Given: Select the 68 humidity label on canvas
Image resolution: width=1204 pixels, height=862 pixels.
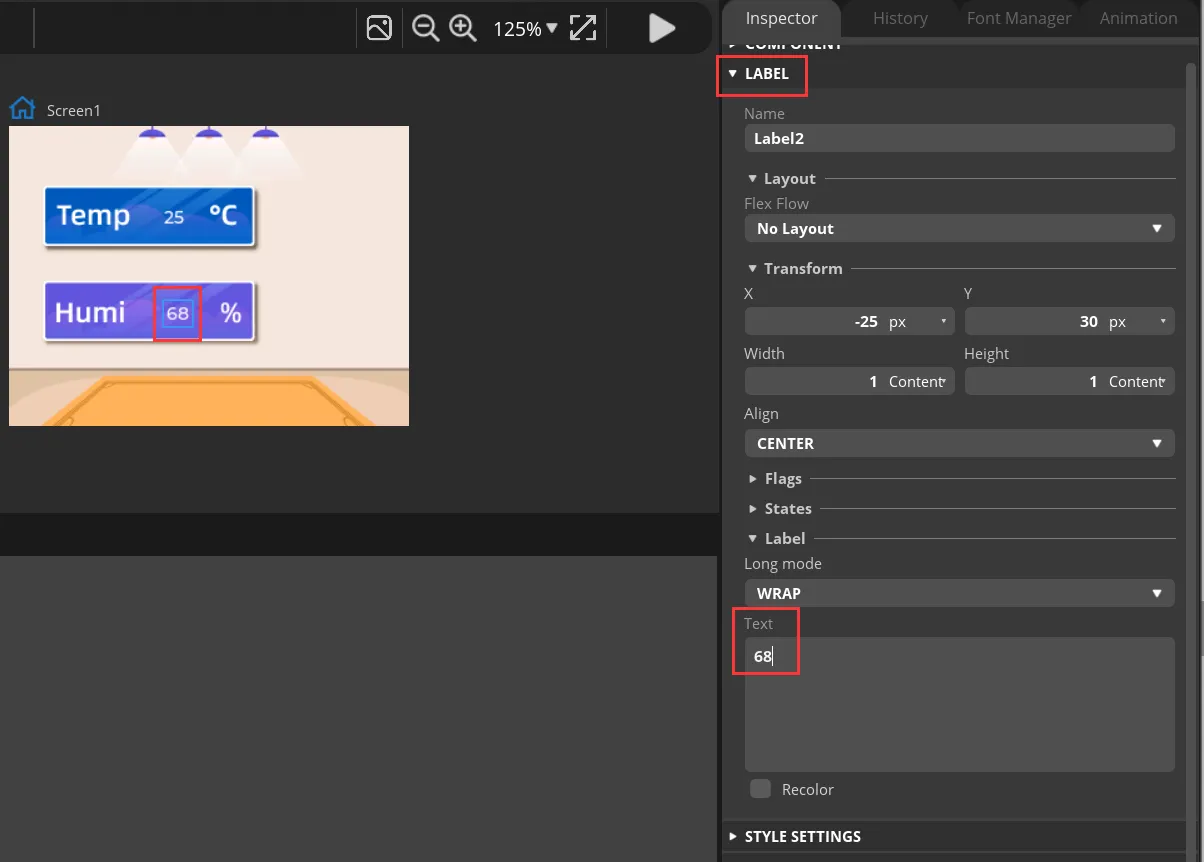Looking at the screenshot, I should (178, 313).
